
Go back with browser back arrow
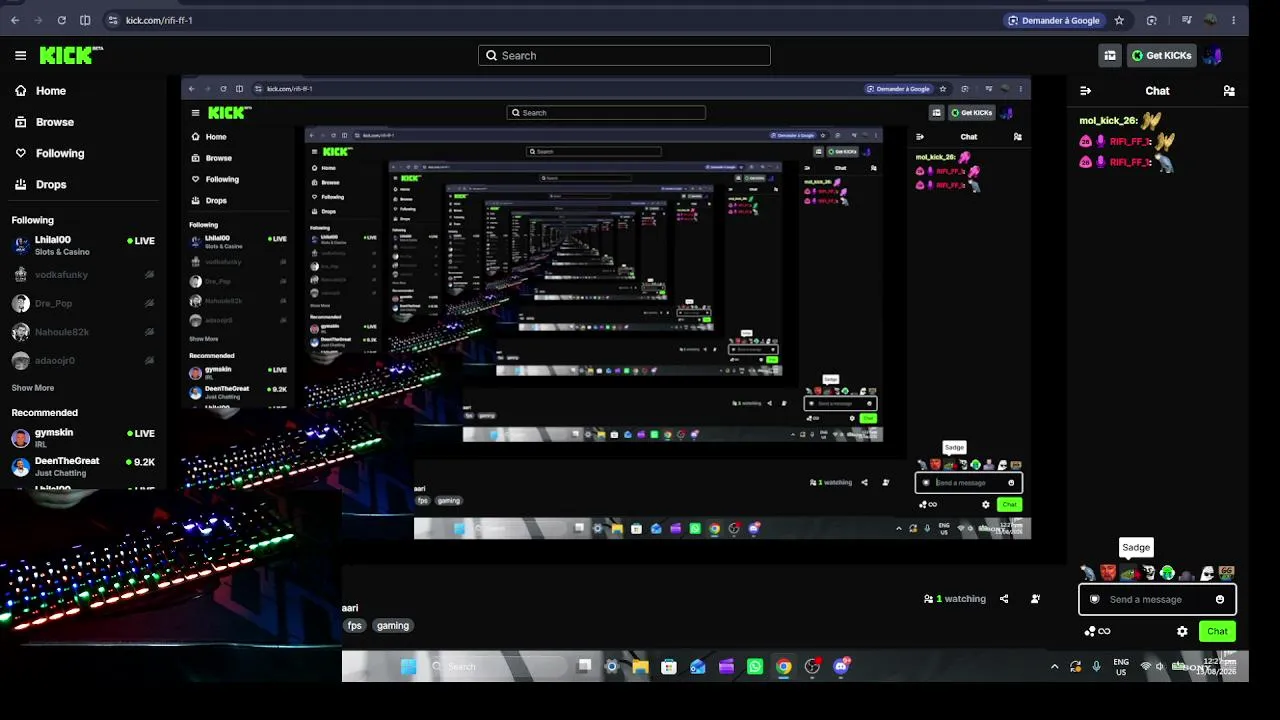coord(15,20)
